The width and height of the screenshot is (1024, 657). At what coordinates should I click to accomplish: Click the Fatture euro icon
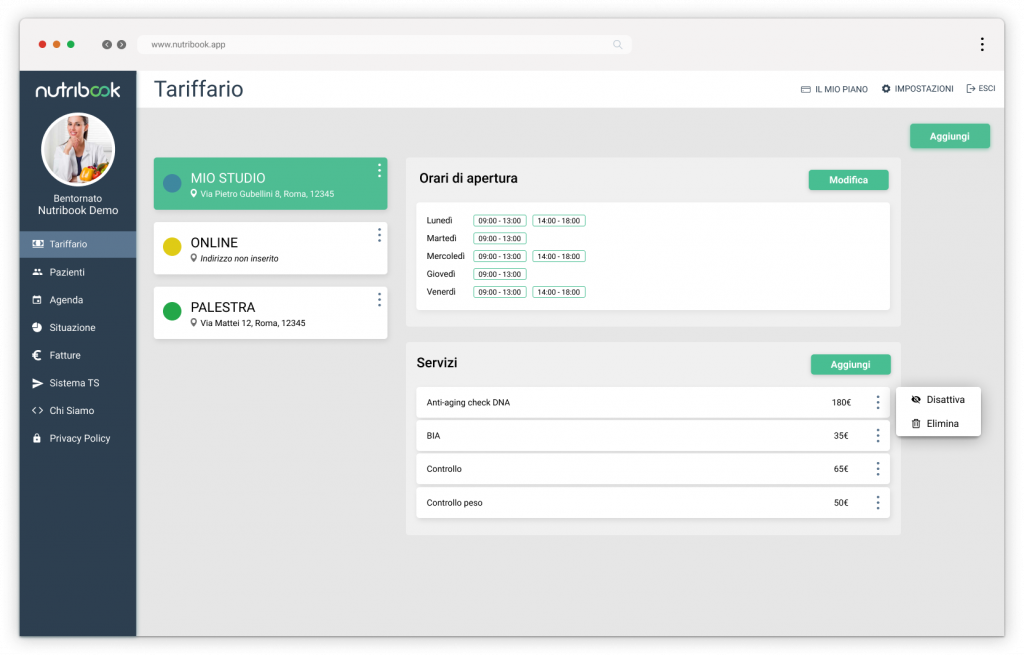pyautogui.click(x=37, y=355)
